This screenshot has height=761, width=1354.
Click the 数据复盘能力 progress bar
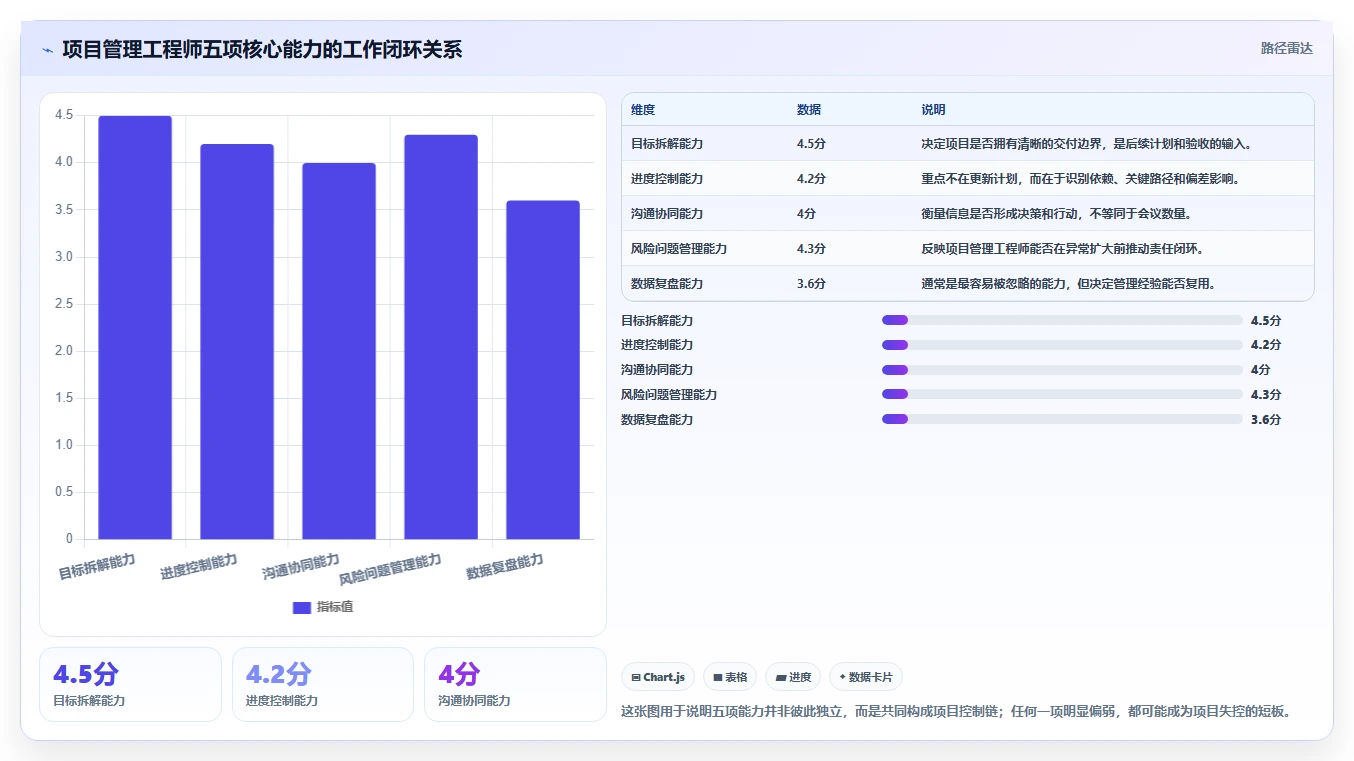tap(1062, 420)
